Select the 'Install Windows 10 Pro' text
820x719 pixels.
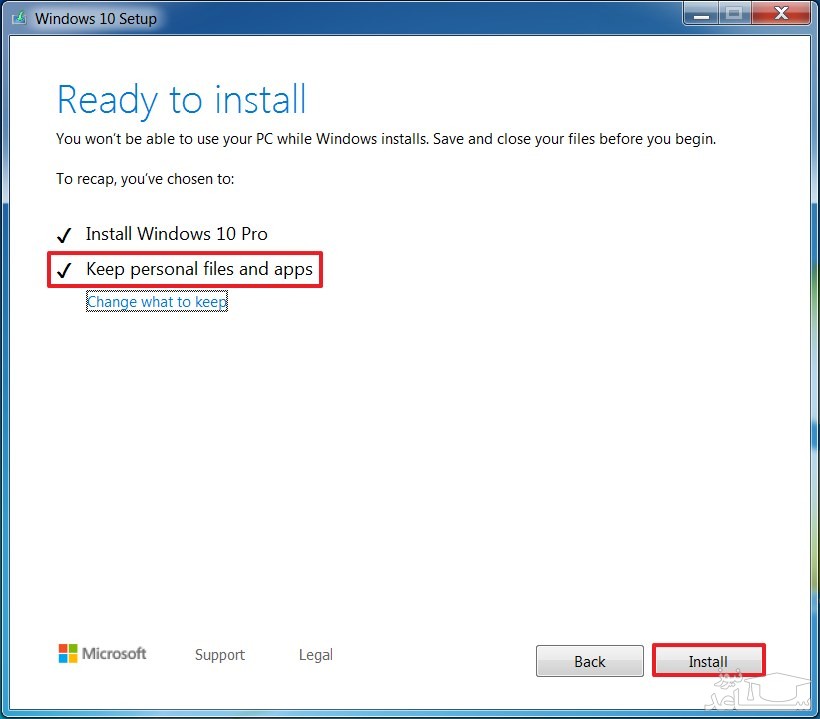(x=177, y=234)
